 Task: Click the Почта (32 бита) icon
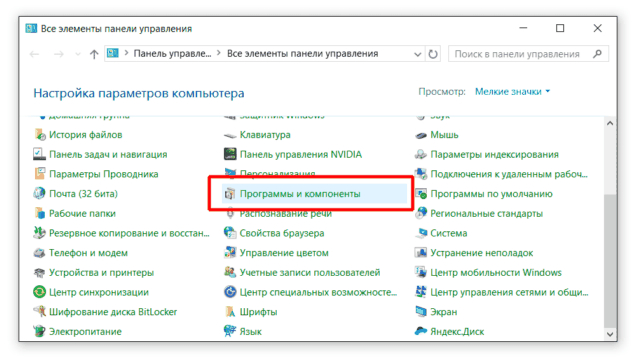click(x=39, y=194)
